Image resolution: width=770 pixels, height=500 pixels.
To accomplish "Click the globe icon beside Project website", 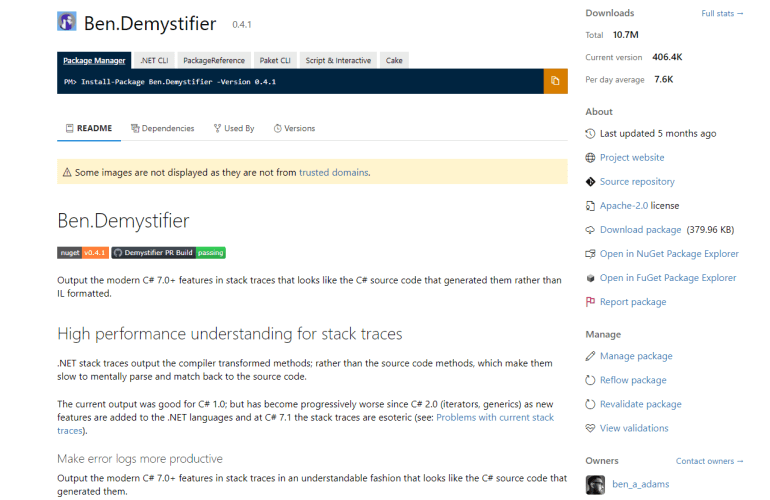I will [590, 158].
